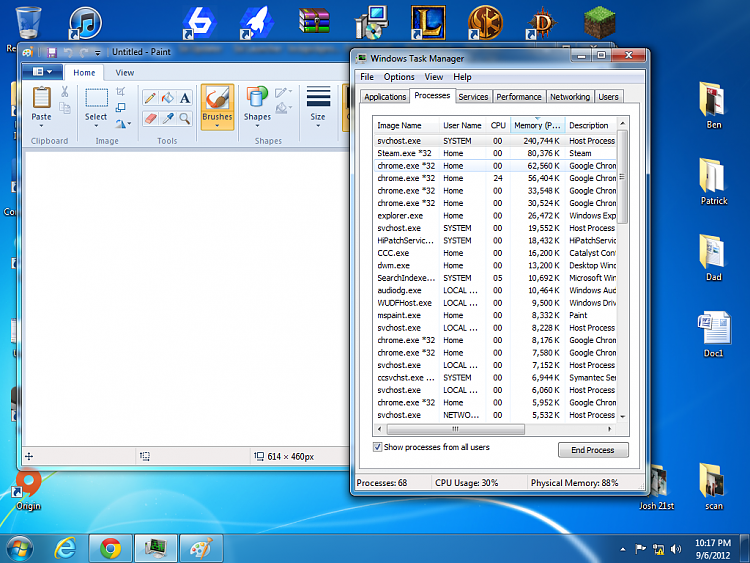Image resolution: width=750 pixels, height=563 pixels.
Task: Select the Magnifier tool in Paint
Action: pos(185,118)
